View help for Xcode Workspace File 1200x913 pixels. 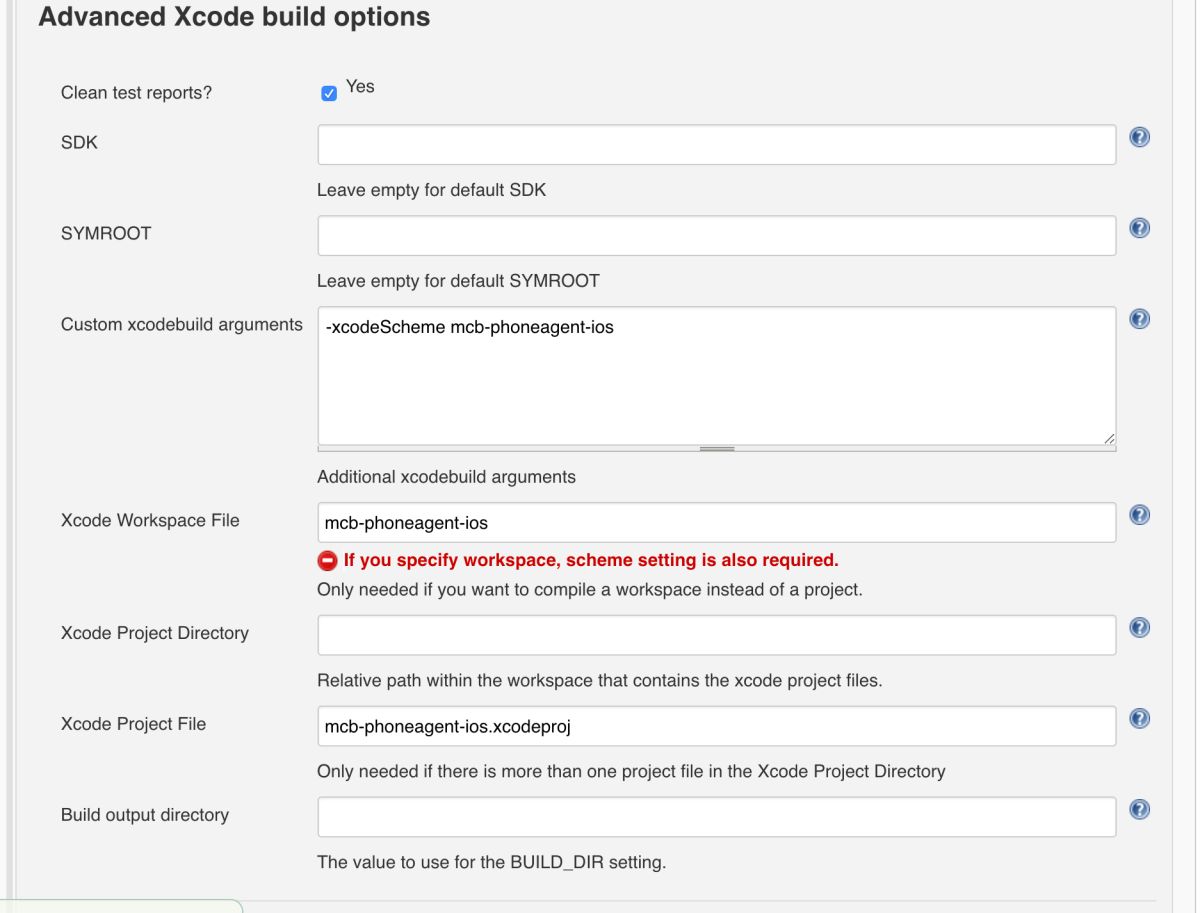(1139, 515)
